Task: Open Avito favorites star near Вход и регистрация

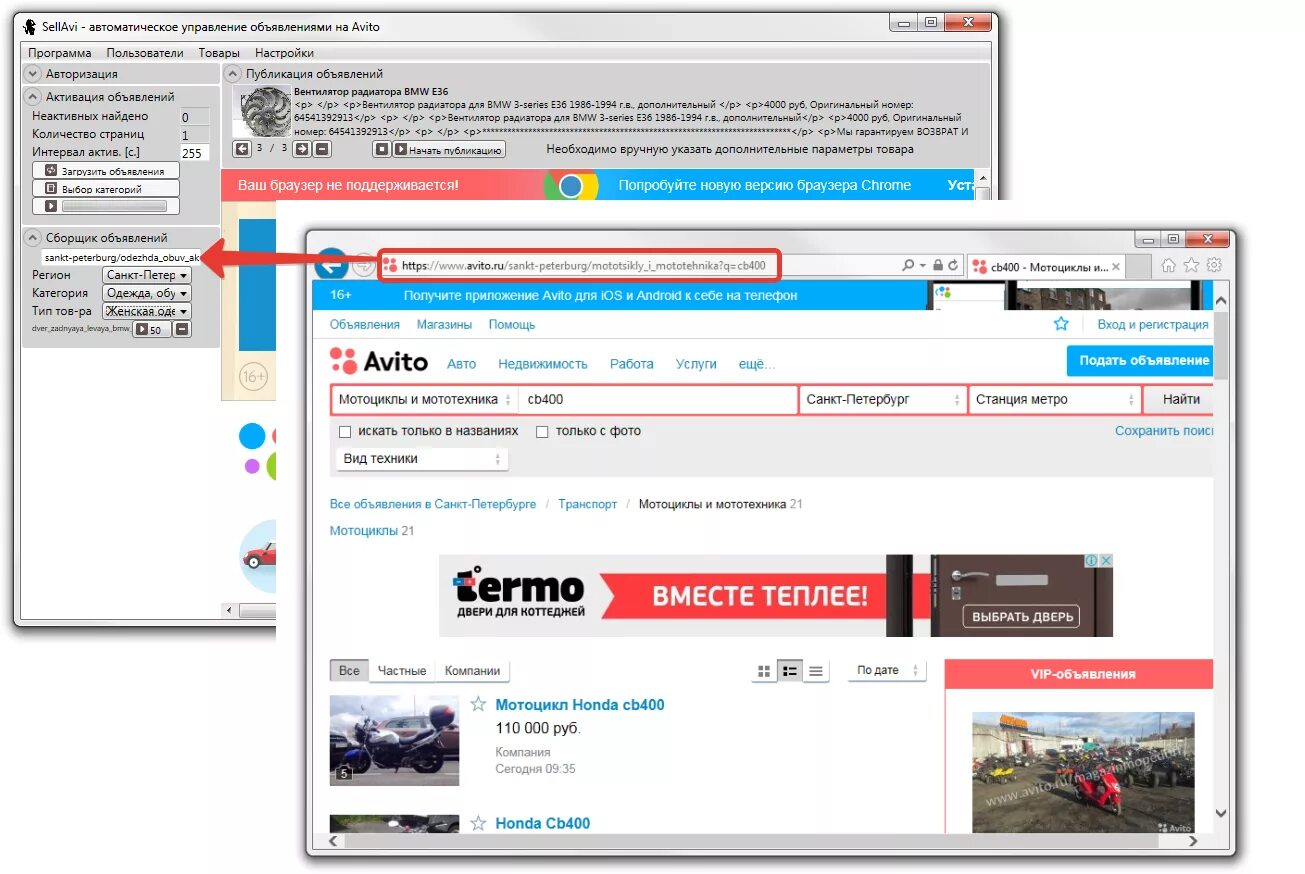Action: pyautogui.click(x=1061, y=324)
